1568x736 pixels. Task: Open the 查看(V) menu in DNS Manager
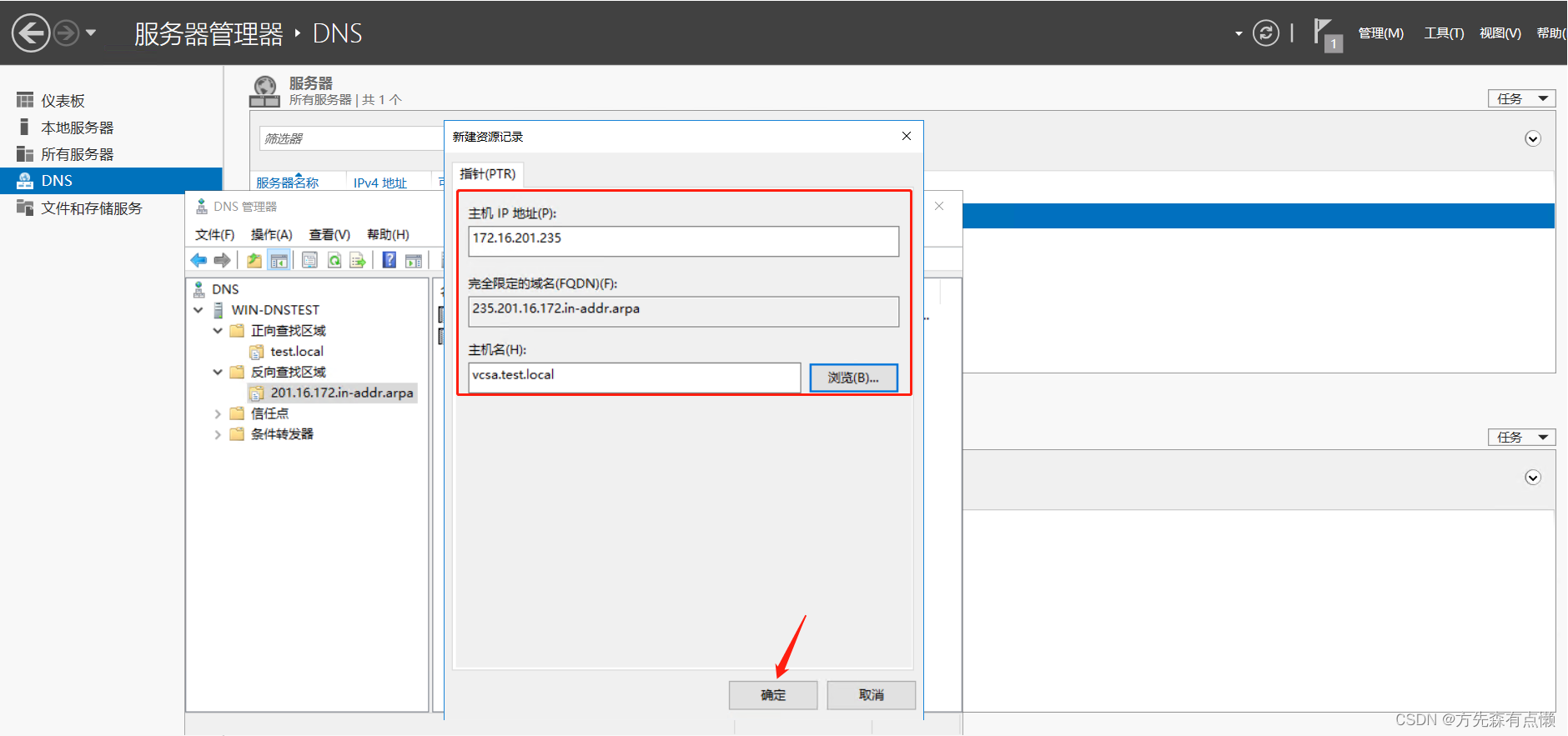329,234
